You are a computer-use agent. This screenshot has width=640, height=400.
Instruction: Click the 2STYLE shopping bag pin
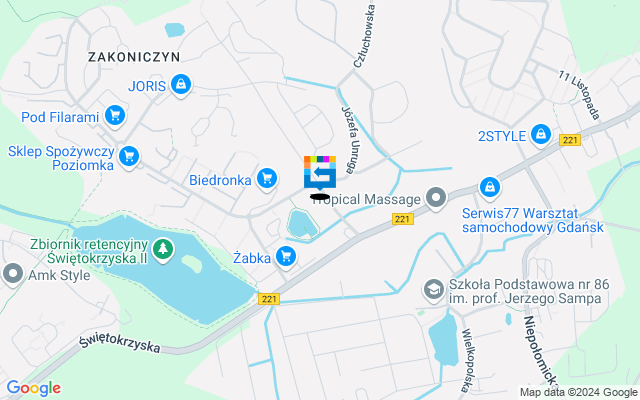(x=541, y=135)
